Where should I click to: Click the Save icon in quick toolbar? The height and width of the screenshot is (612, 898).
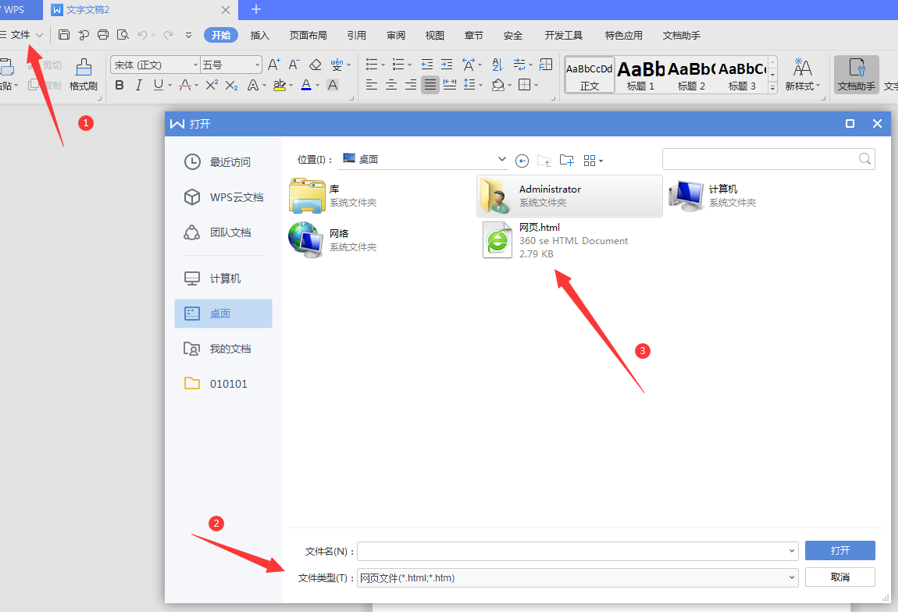point(64,35)
